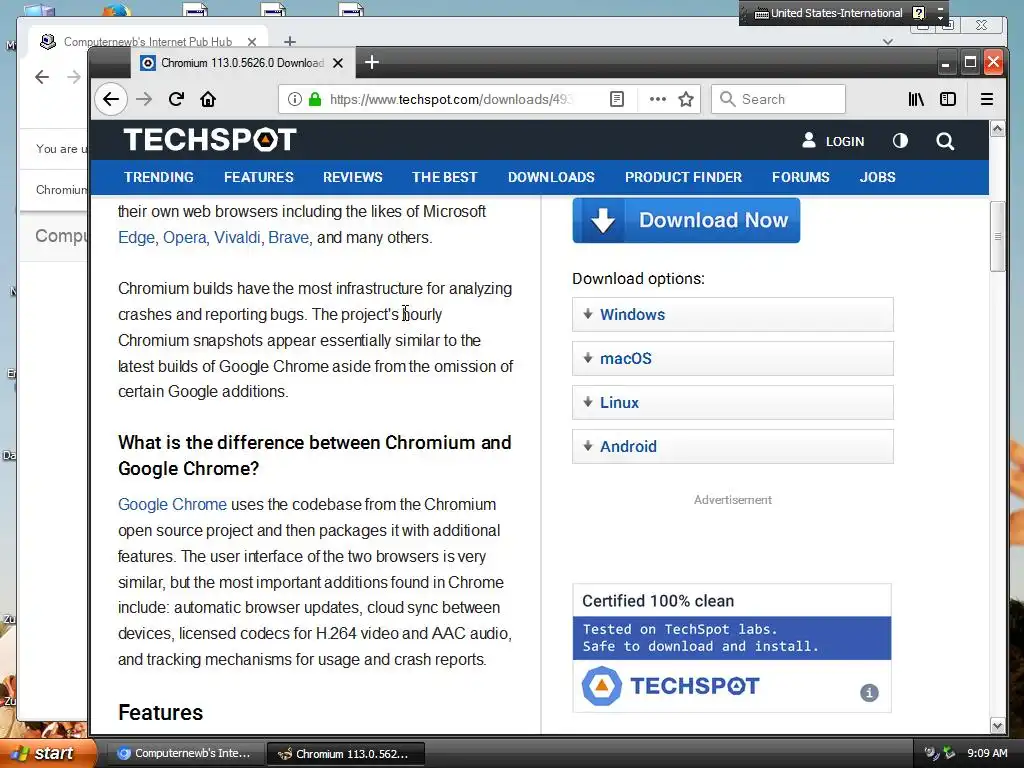Open the REVIEWS menu item

[353, 178]
